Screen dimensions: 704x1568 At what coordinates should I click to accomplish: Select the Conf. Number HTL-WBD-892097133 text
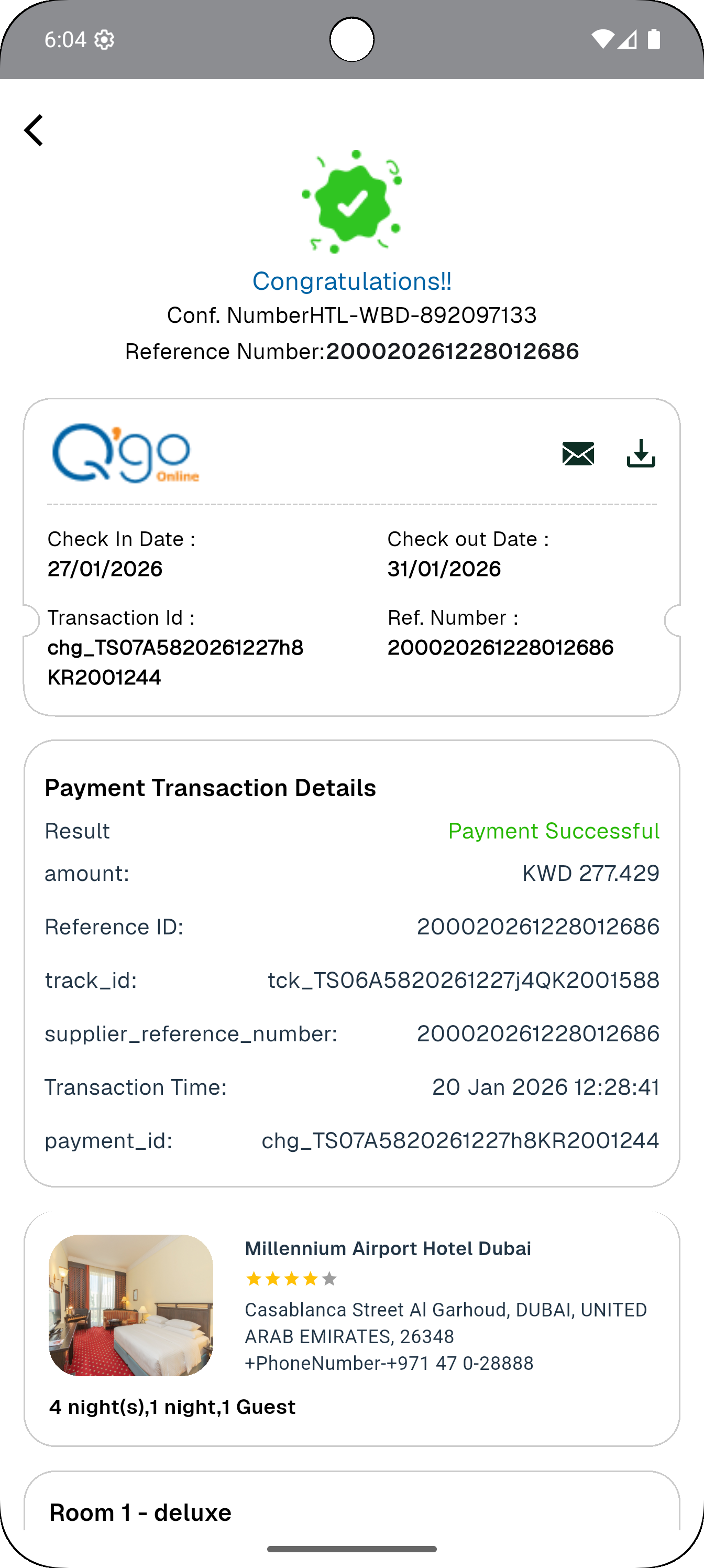click(x=351, y=315)
